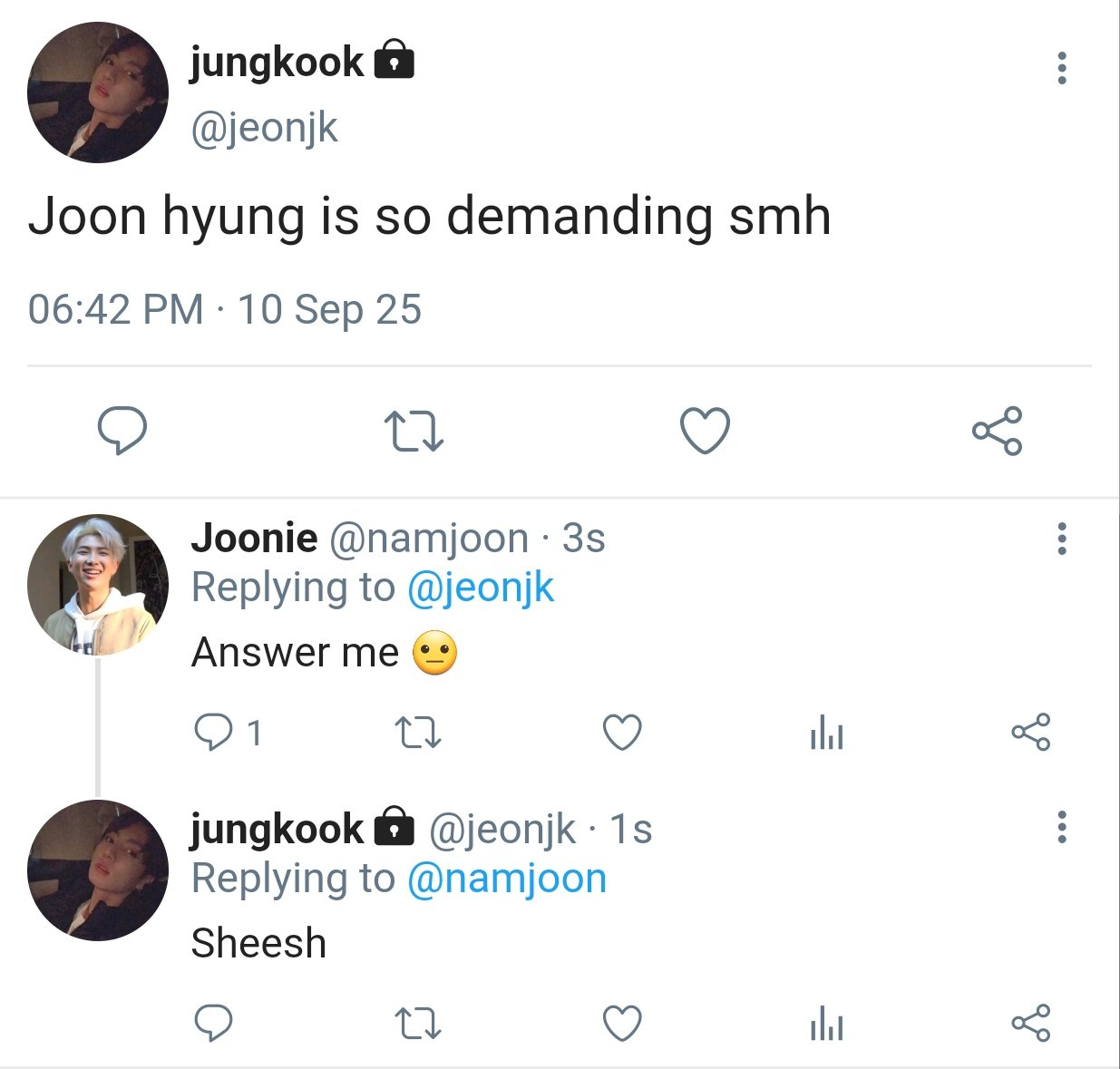Retweet the 'Sheesh' reply
The width and height of the screenshot is (1120, 1069).
pyautogui.click(x=419, y=1024)
